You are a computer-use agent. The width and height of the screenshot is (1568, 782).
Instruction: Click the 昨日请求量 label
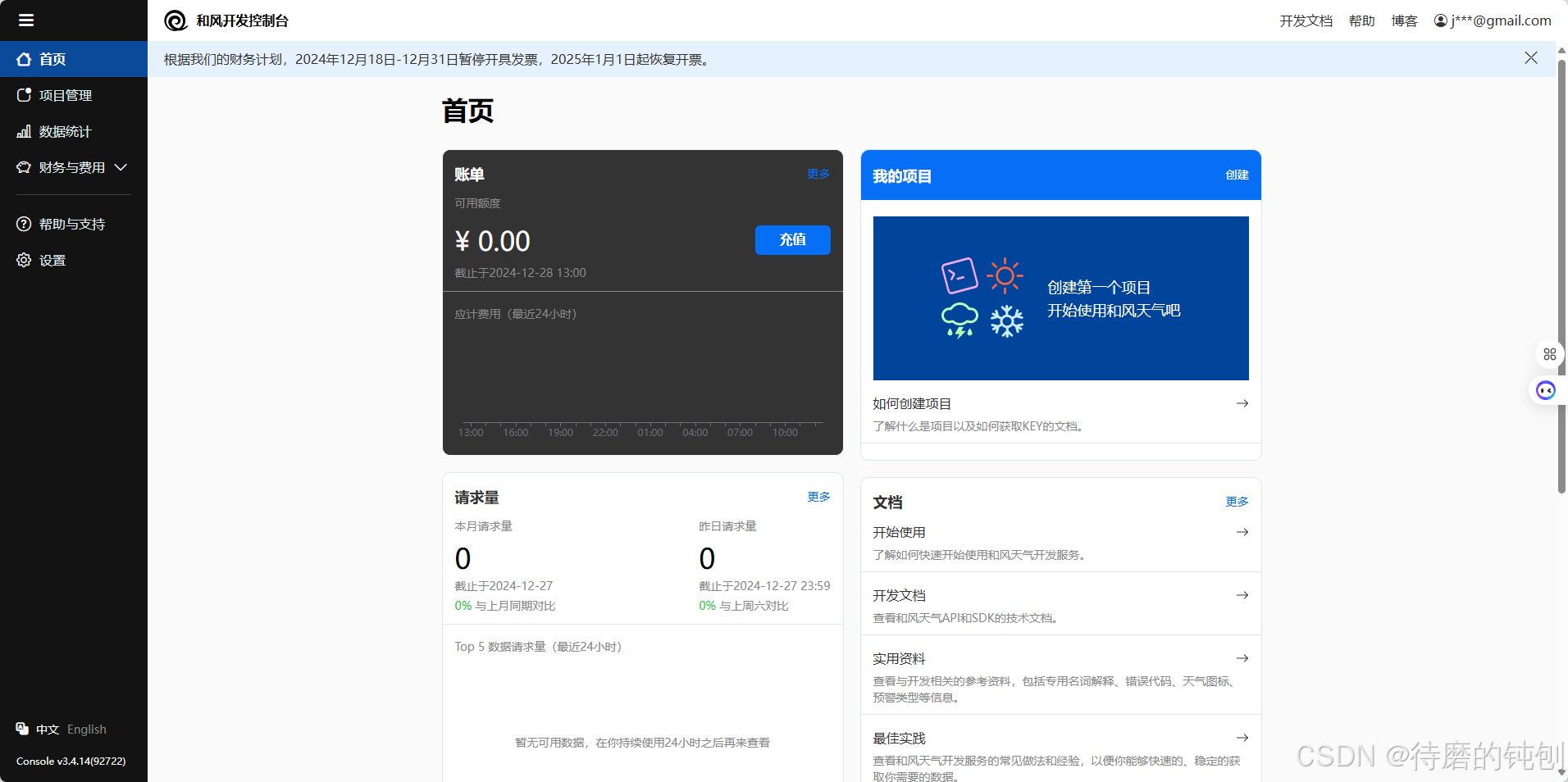tap(727, 526)
